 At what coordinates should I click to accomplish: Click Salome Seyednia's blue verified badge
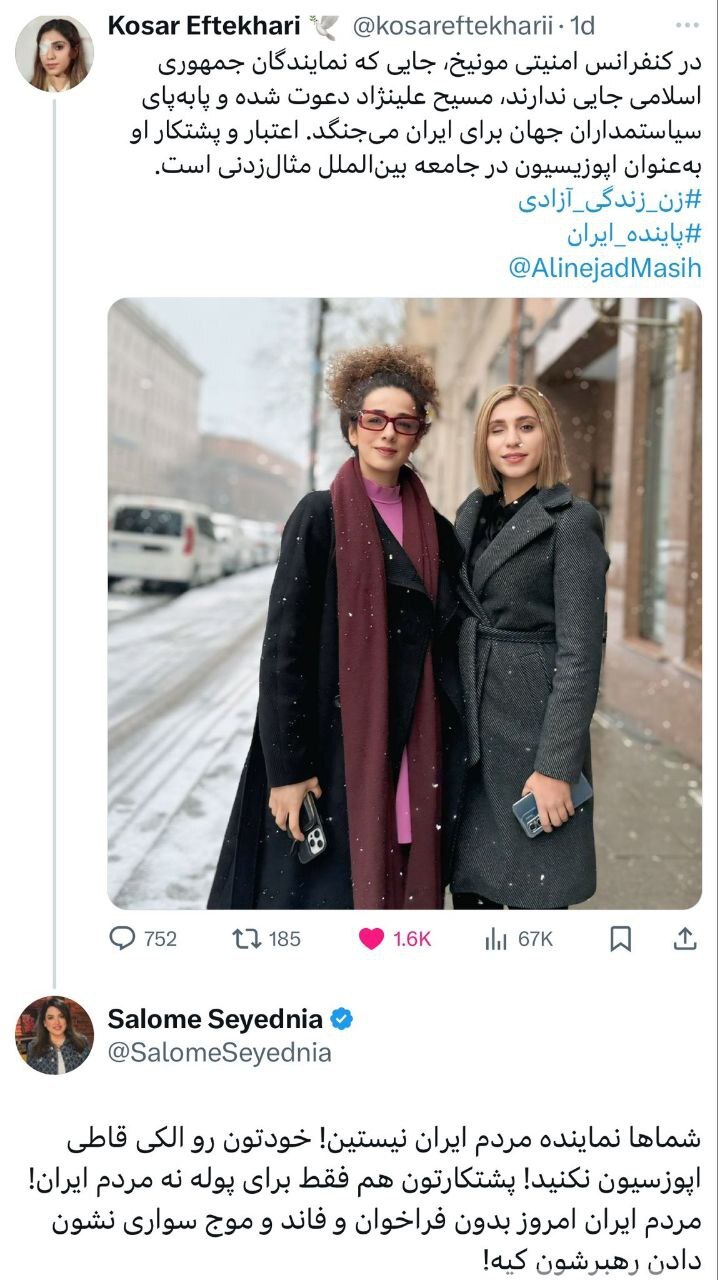(342, 1020)
